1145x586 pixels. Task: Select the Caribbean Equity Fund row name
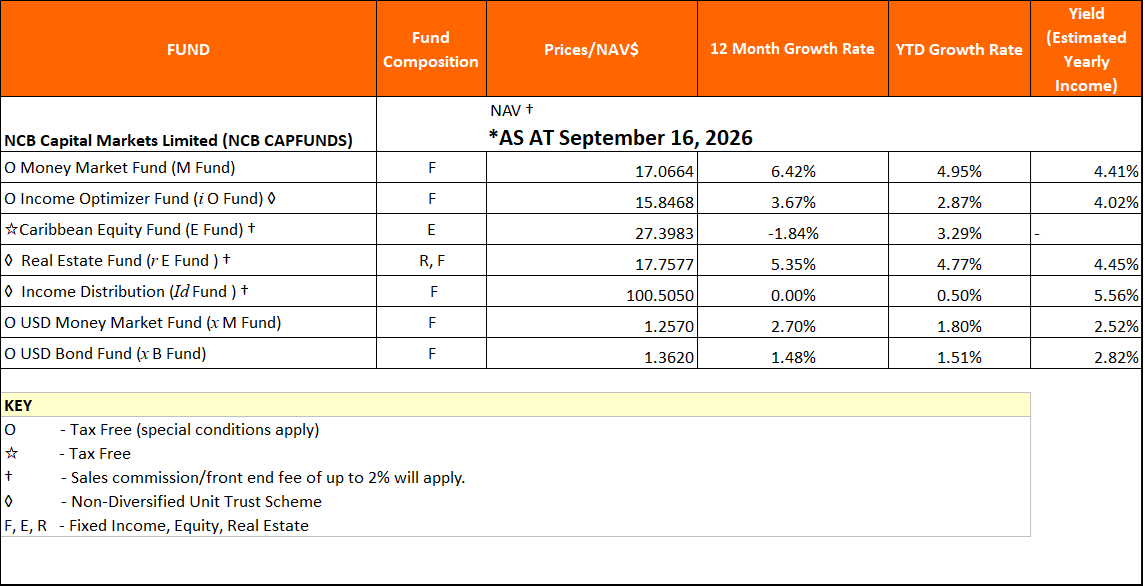(130, 229)
